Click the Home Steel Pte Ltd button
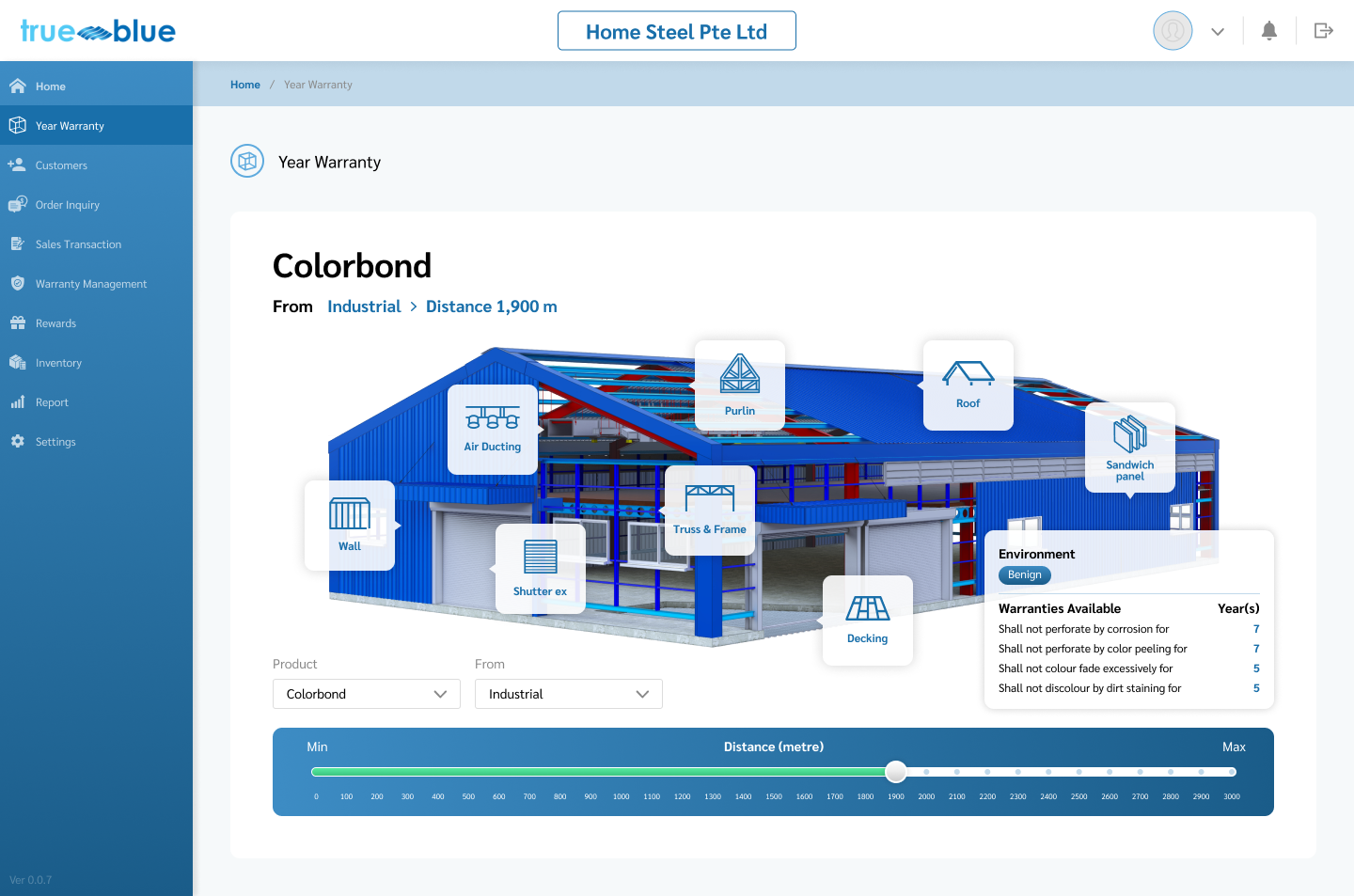The width and height of the screenshot is (1354, 896). click(677, 31)
